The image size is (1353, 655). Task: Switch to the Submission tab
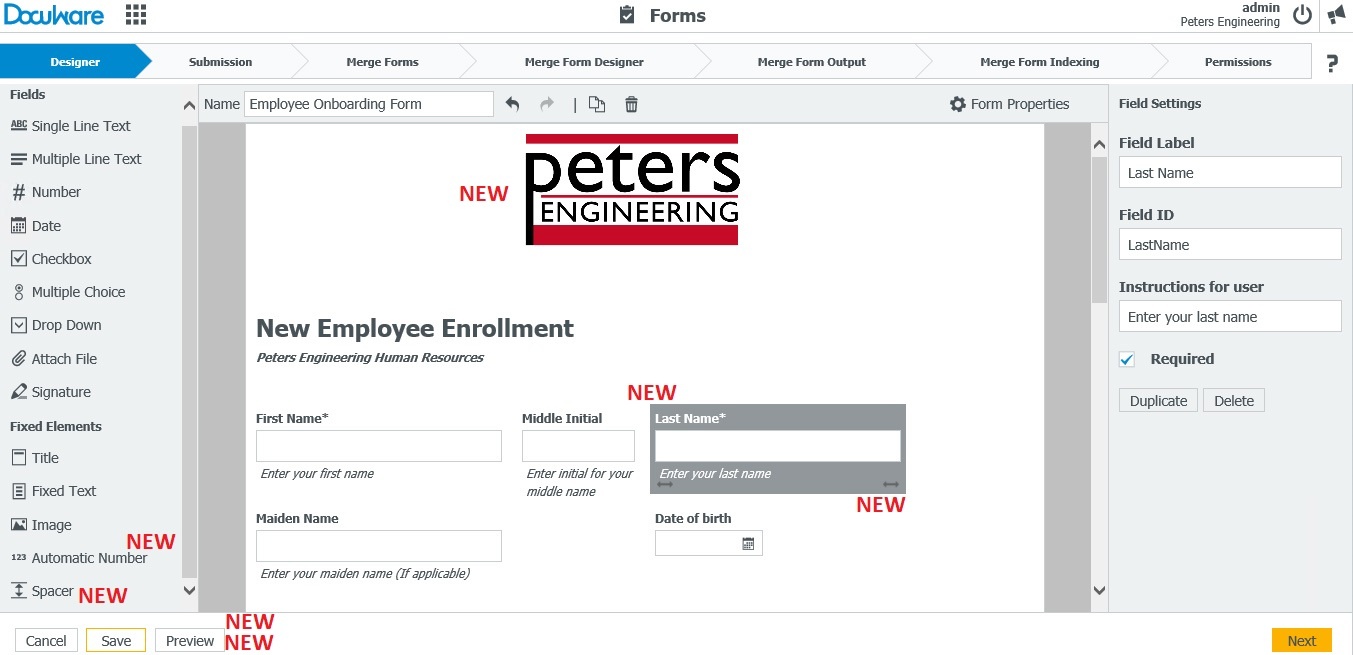point(220,62)
